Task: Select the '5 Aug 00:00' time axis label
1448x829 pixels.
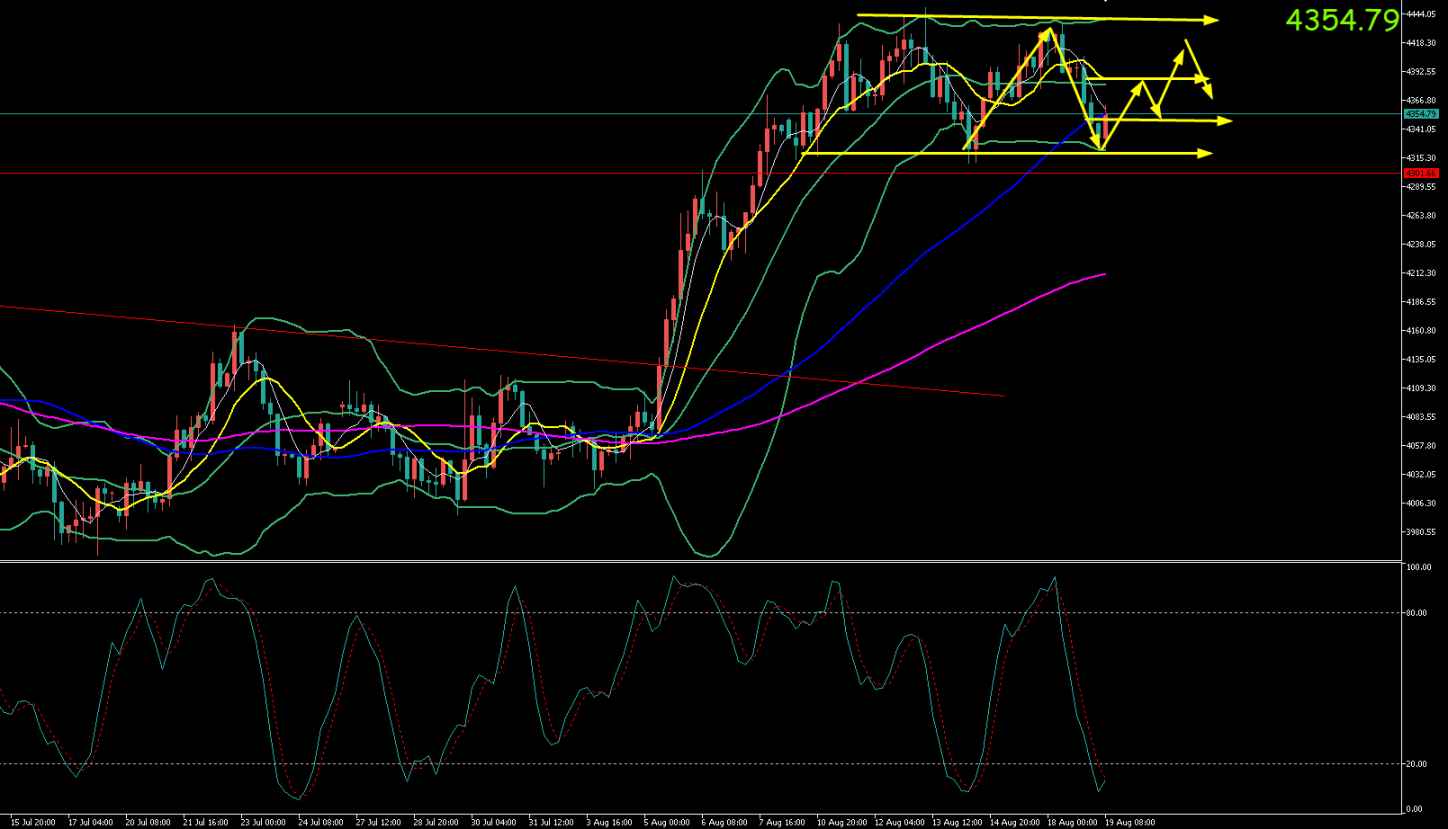Action: 665,822
